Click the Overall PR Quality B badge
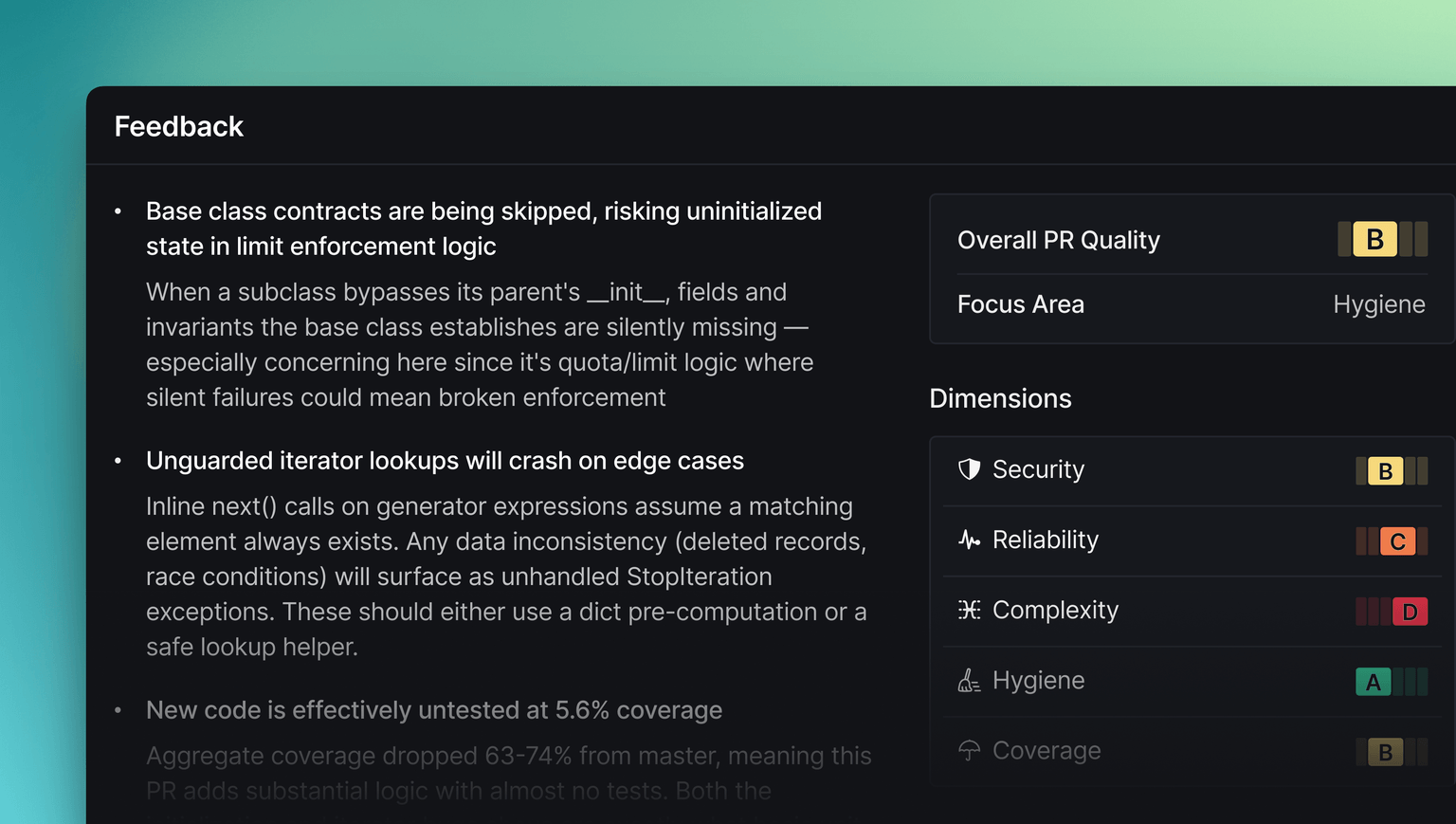This screenshot has width=1456, height=824. tap(1374, 239)
